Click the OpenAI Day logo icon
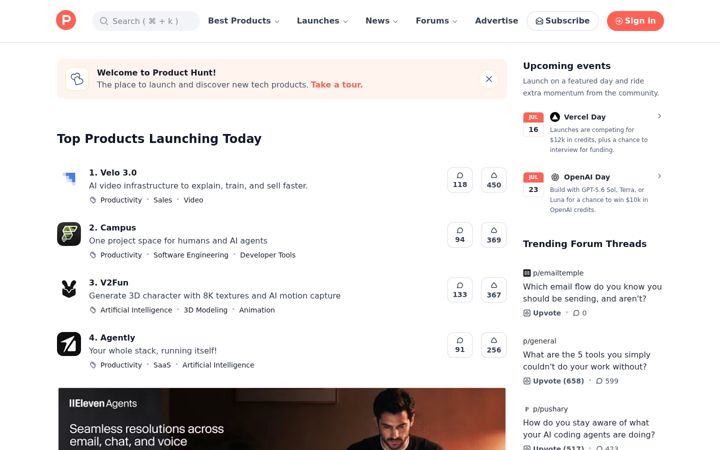720x450 pixels. (555, 177)
